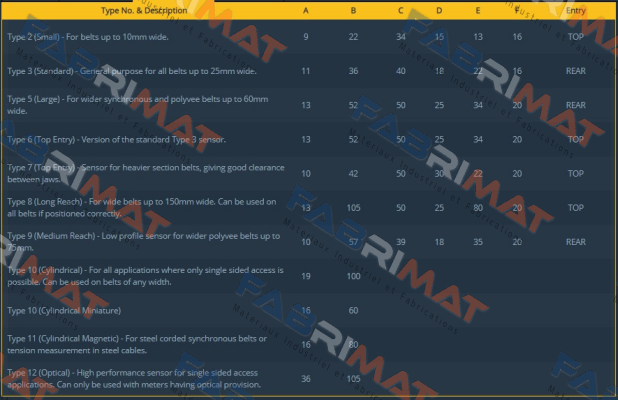Click the 'TOP' entry in Type 7 row

(x=576, y=174)
